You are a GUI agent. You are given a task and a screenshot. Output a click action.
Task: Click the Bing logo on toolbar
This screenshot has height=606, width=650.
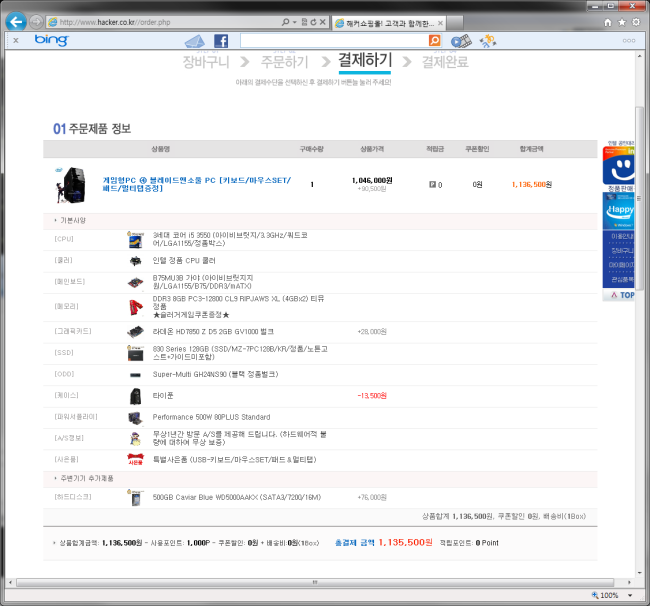51,40
